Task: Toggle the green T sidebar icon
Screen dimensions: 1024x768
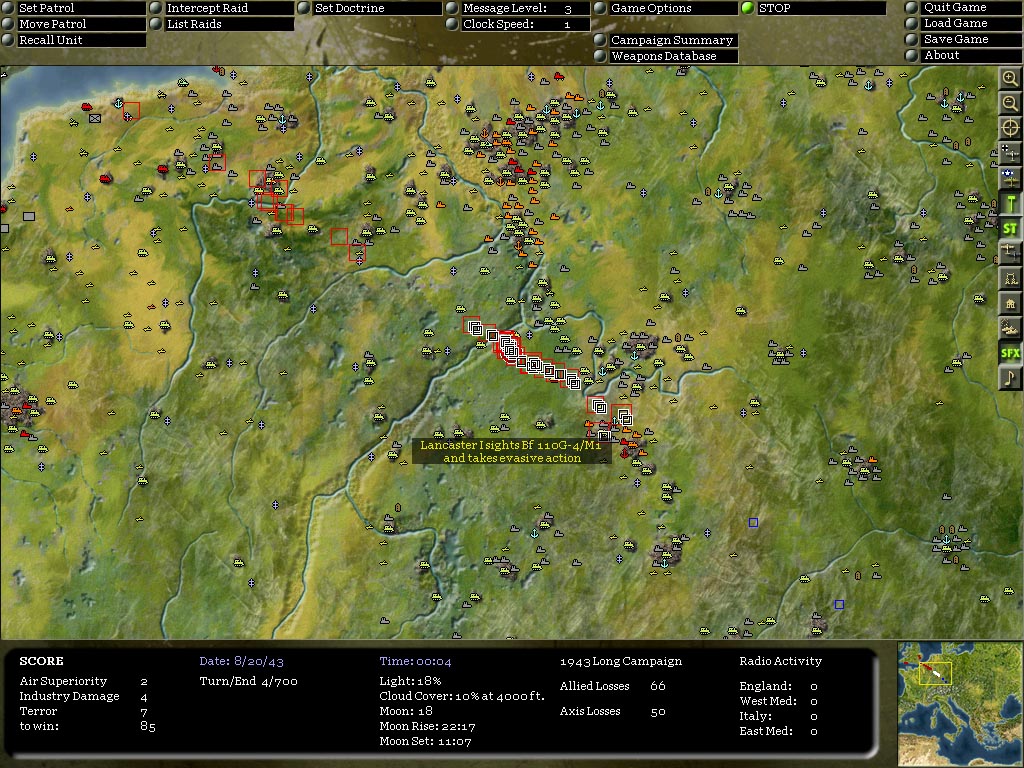Action: pyautogui.click(x=1010, y=203)
